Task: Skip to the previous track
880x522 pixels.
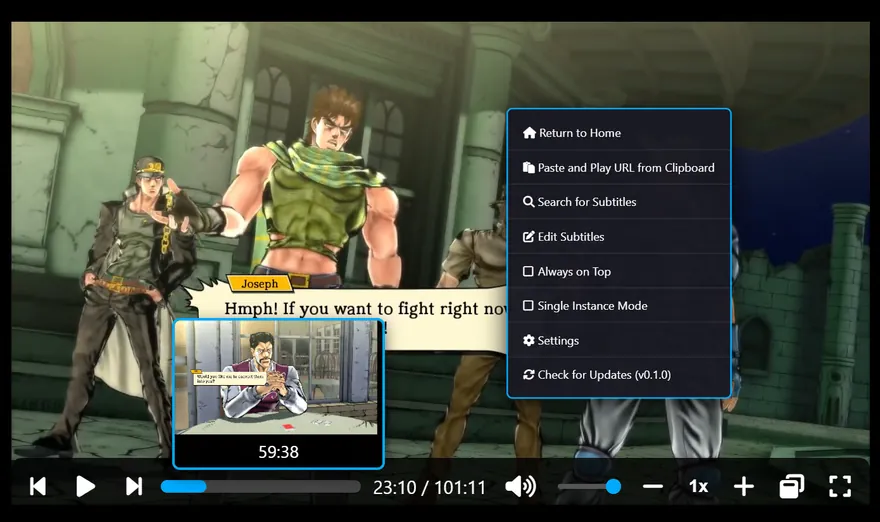Action: click(x=38, y=486)
